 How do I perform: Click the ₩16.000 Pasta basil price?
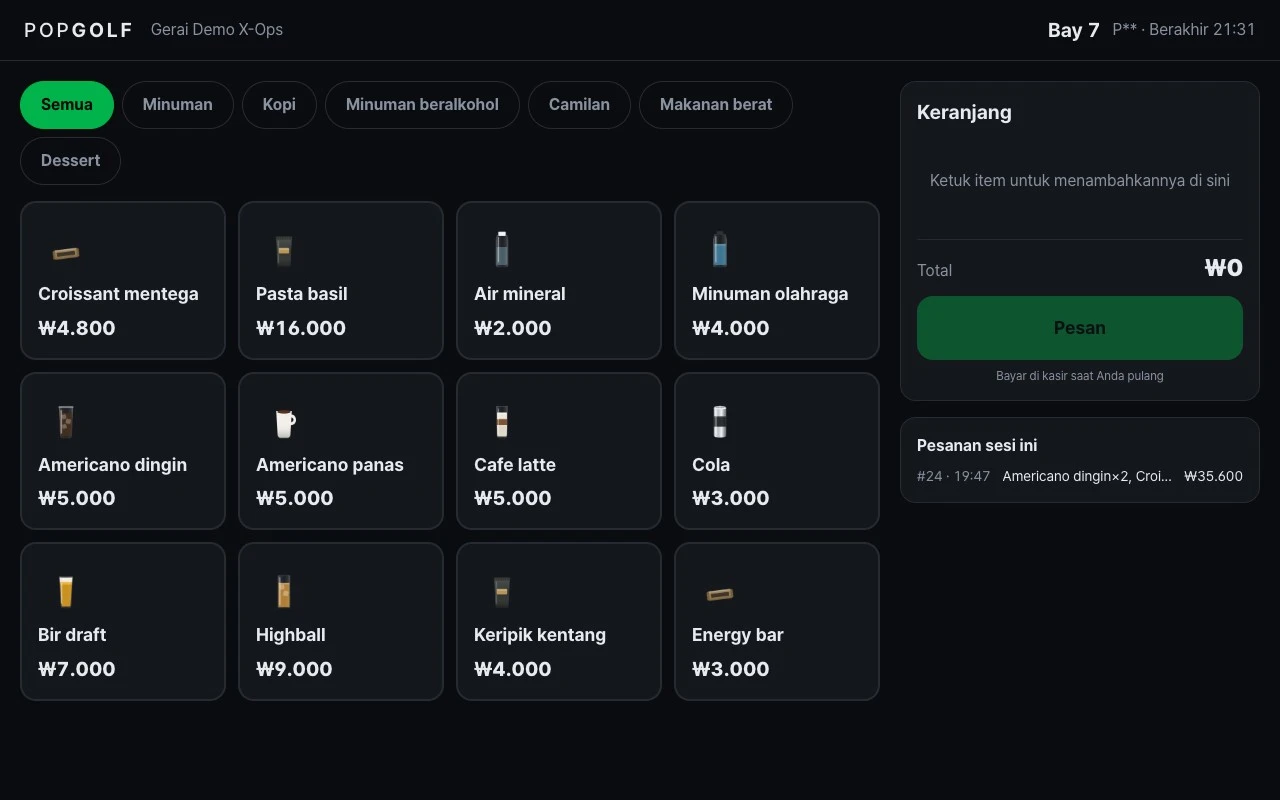point(301,328)
